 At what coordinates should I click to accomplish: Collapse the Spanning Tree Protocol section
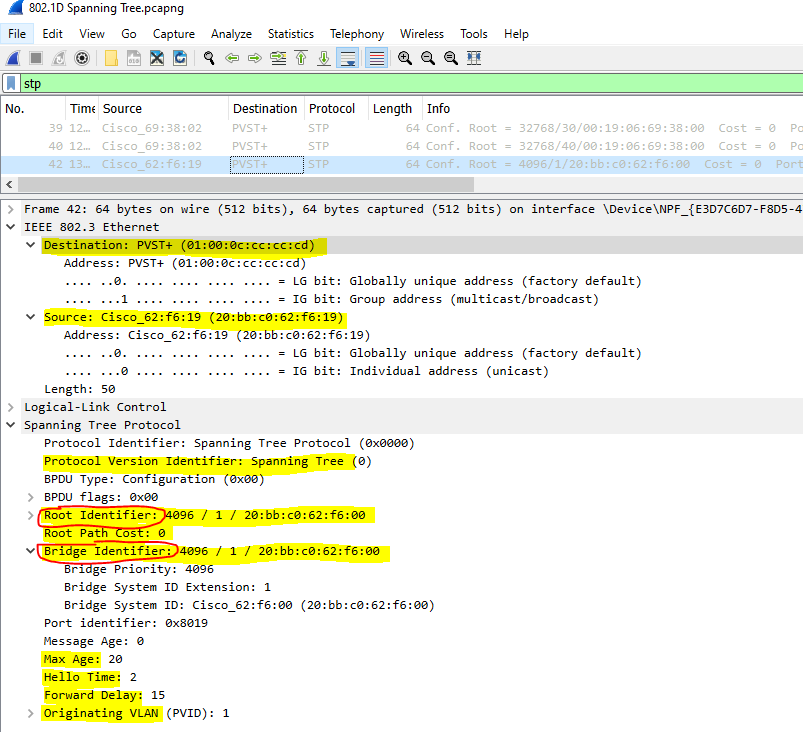coord(11,425)
